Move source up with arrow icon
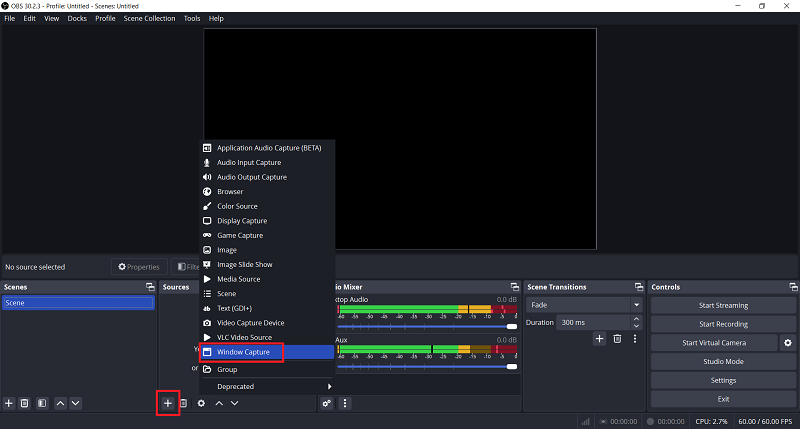 point(219,403)
